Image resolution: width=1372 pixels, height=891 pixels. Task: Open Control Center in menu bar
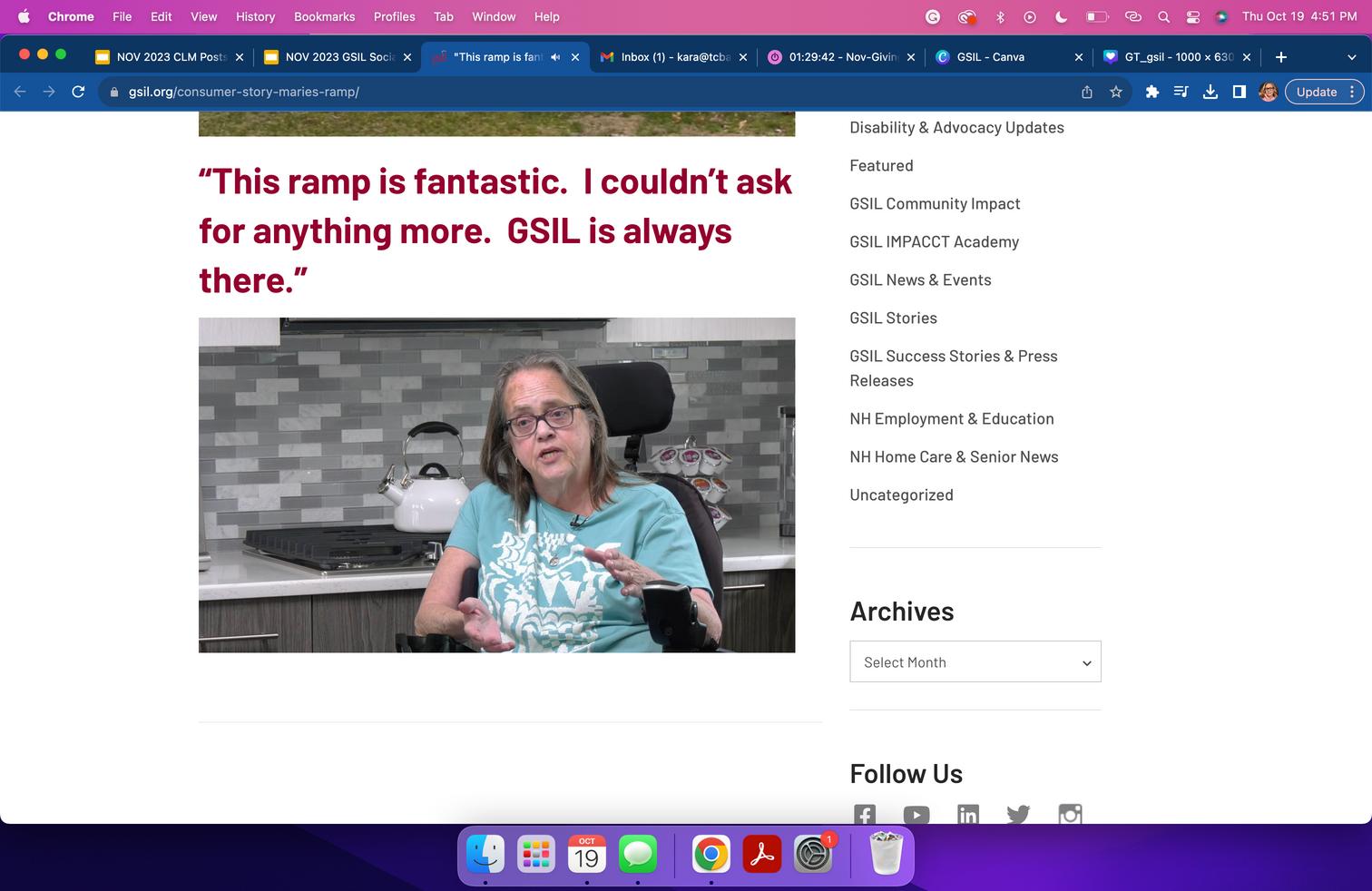click(x=1193, y=16)
